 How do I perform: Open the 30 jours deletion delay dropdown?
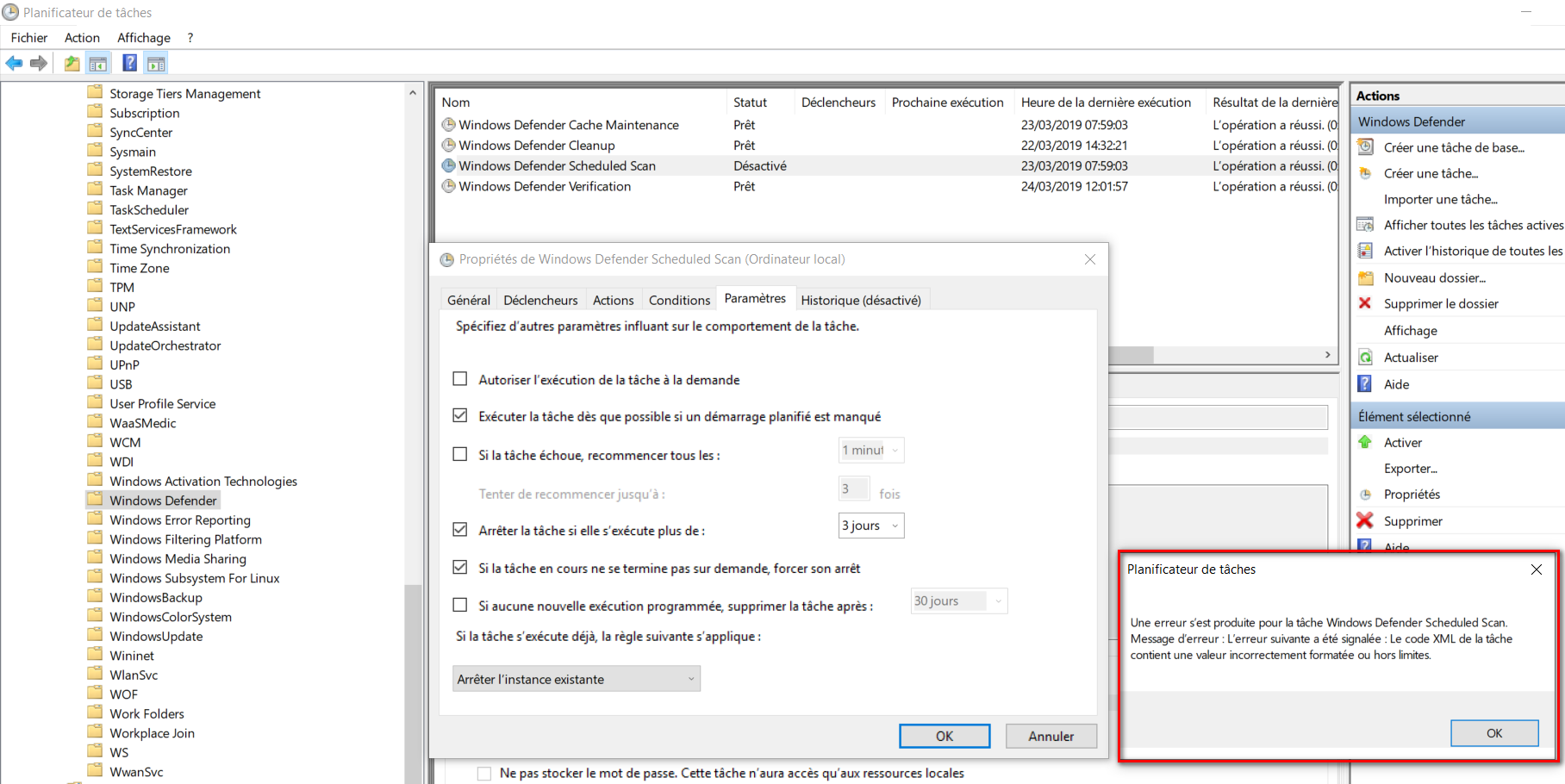959,600
